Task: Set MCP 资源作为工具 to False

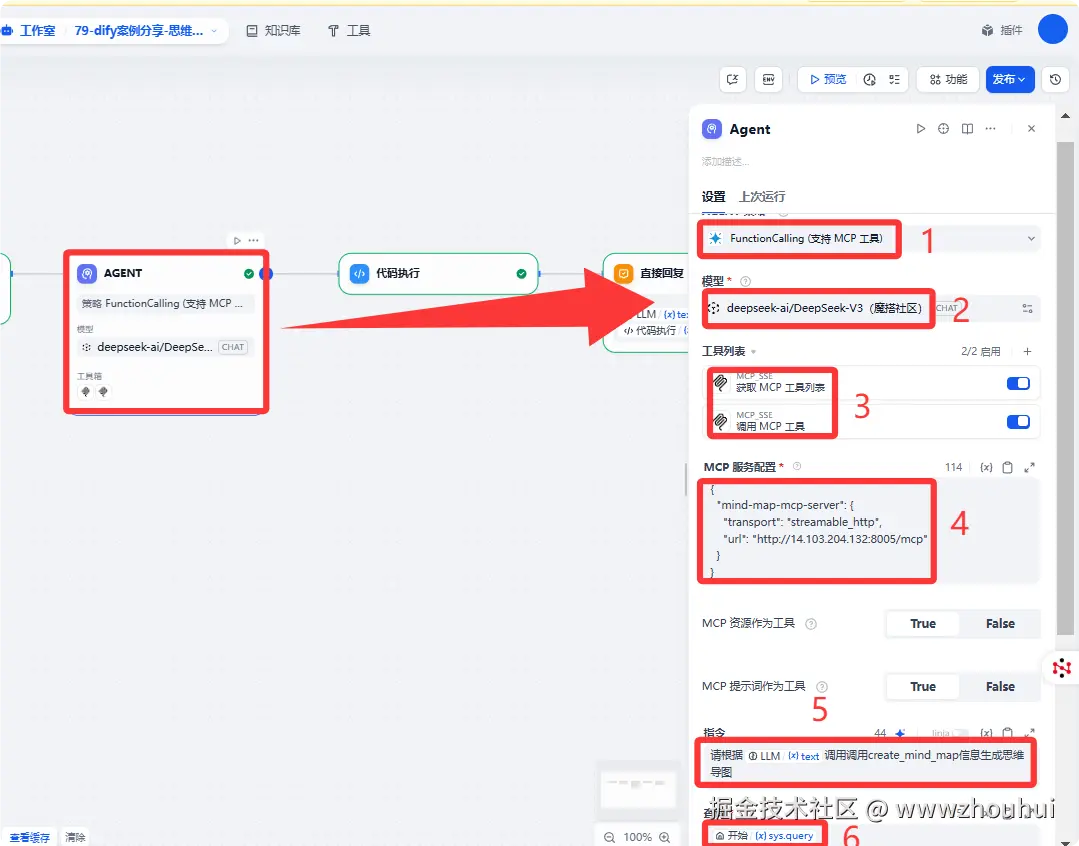Action: coord(1000,624)
